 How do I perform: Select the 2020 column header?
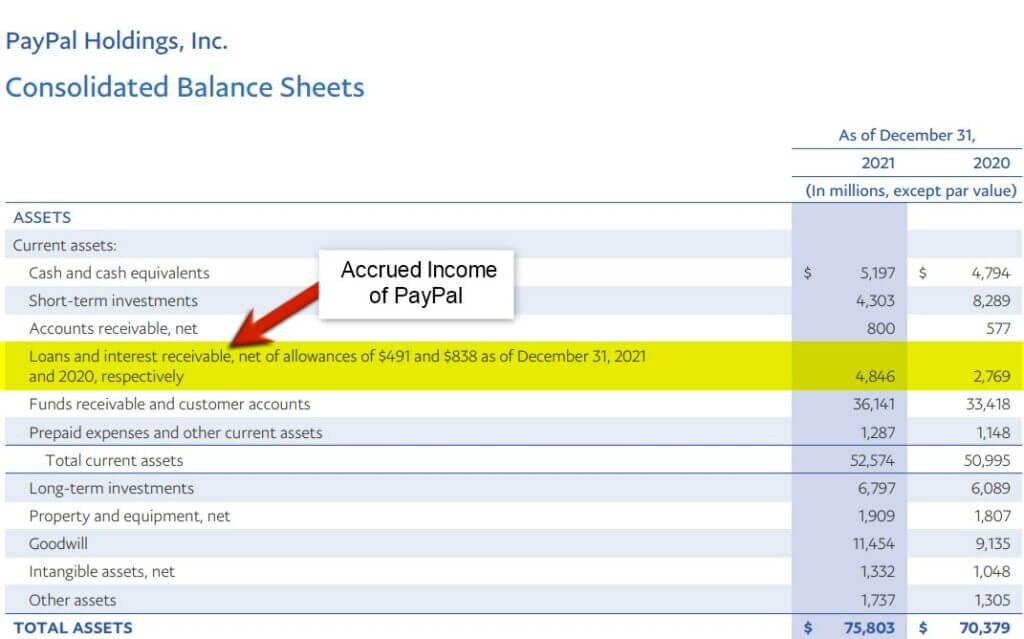tap(994, 162)
